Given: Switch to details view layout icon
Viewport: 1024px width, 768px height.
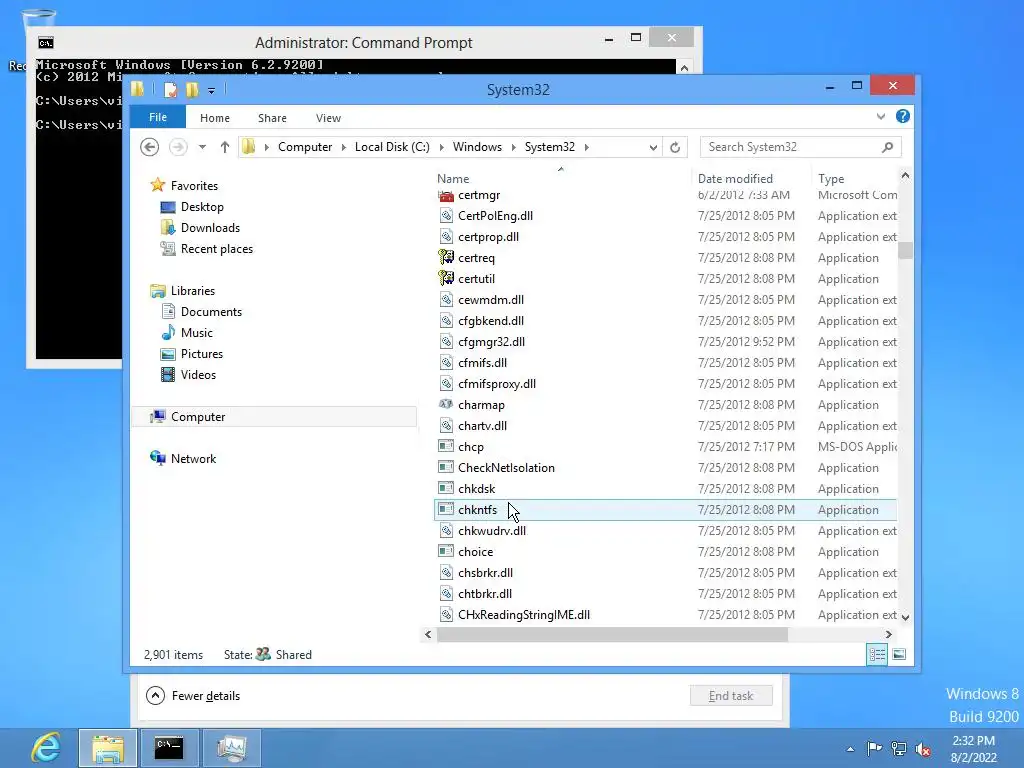Looking at the screenshot, I should 877,654.
